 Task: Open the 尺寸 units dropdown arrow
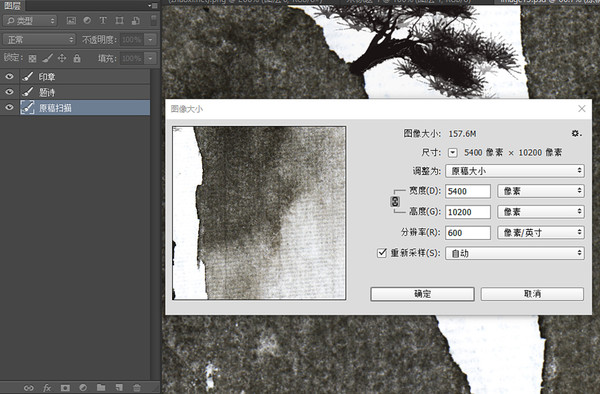pos(453,153)
